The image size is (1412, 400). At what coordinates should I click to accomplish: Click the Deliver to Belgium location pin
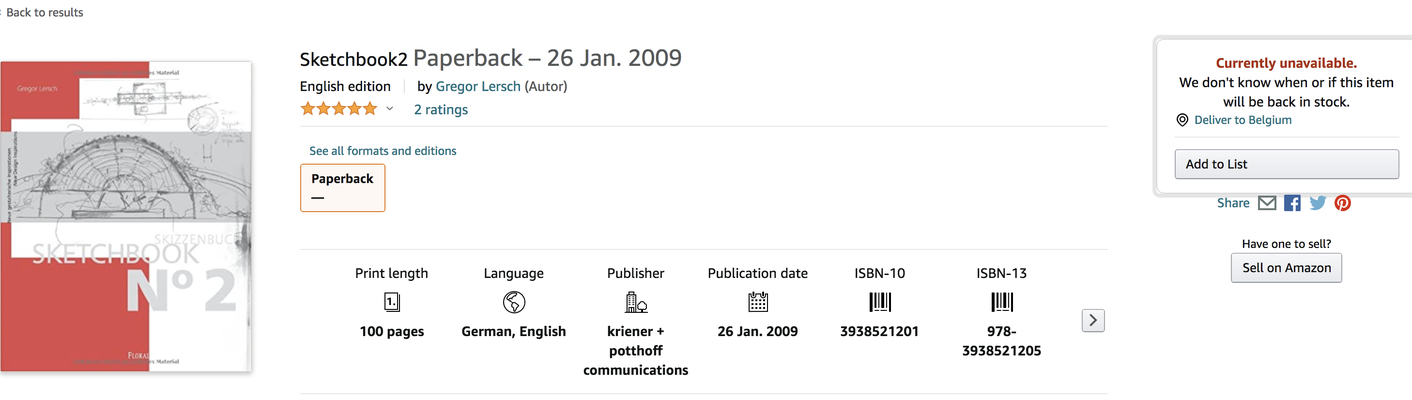pyautogui.click(x=1182, y=120)
